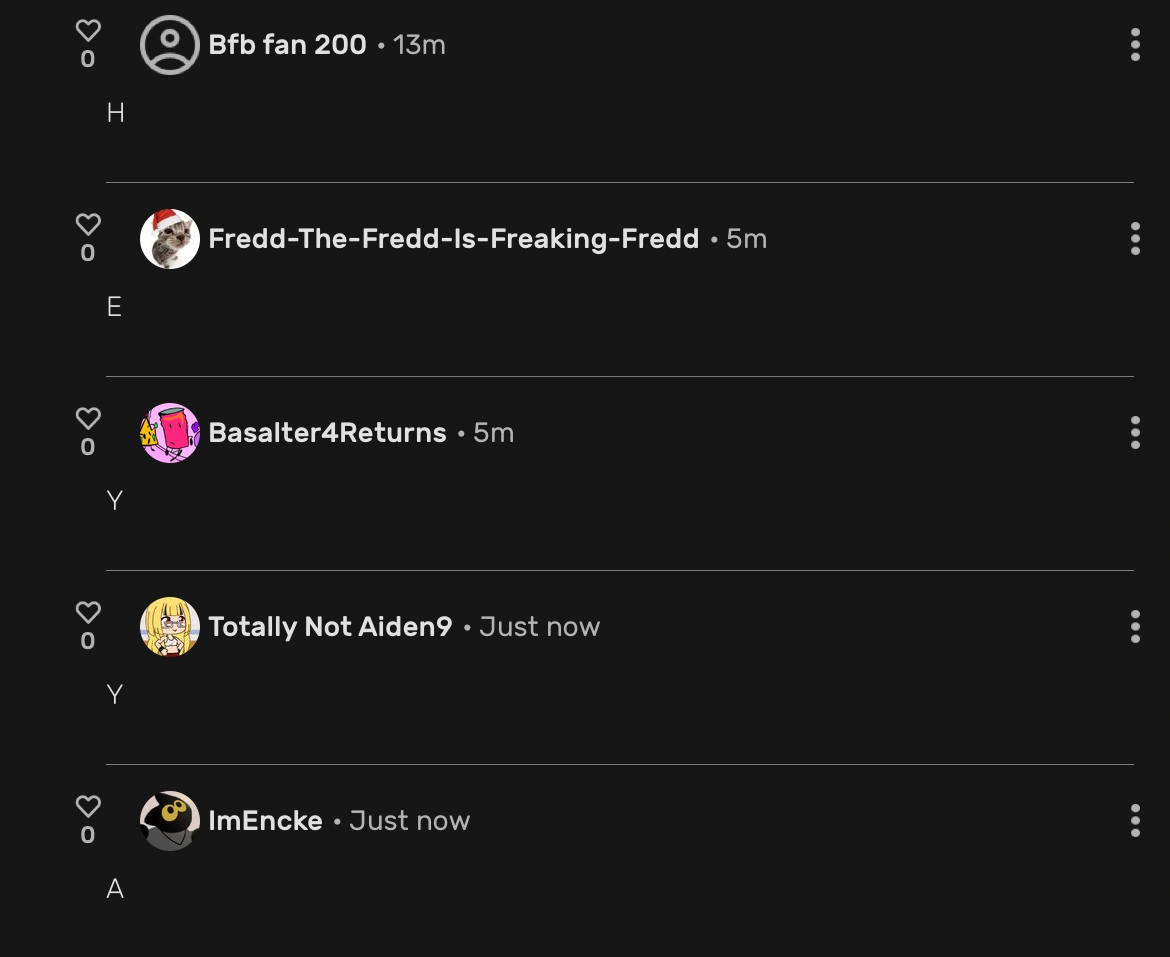Screen dimensions: 1170x957
Task: Open the Totally Not Aiden9 username link
Action: click(330, 627)
